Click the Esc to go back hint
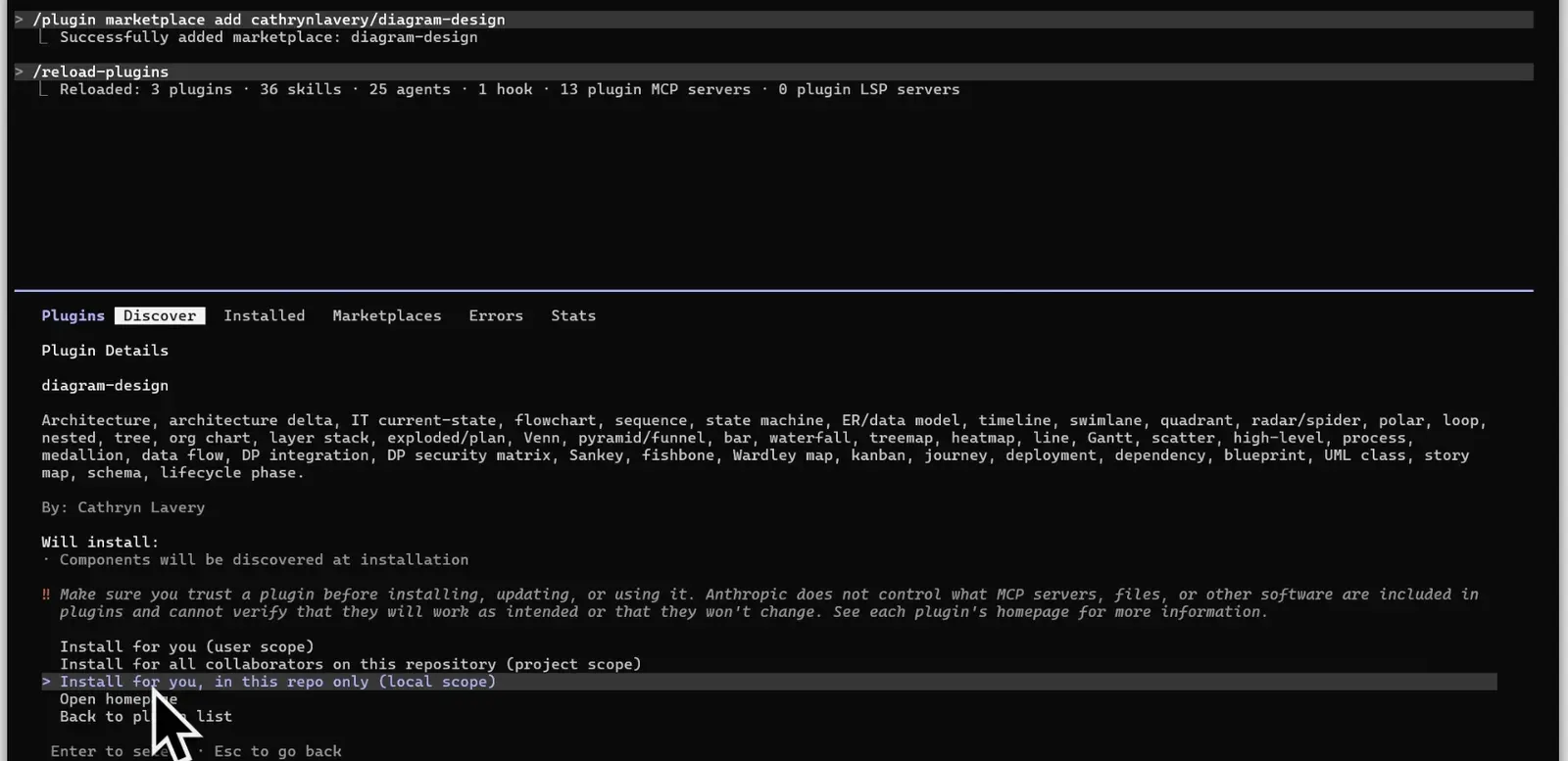The width and height of the screenshot is (1568, 761). 277,751
